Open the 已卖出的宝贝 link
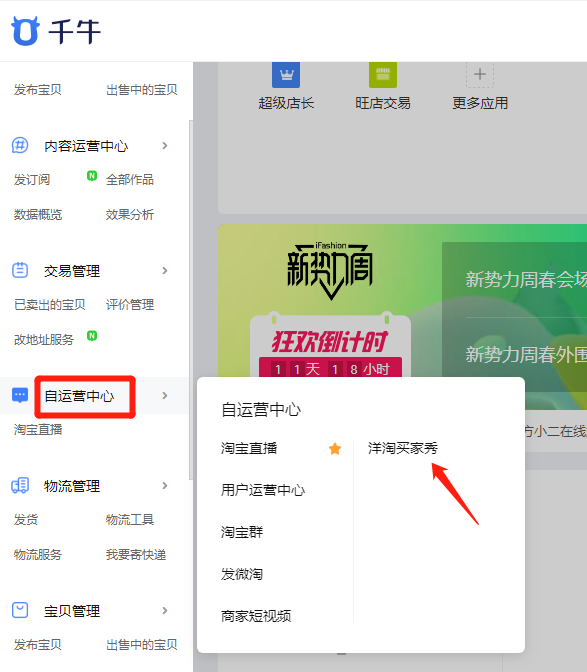Viewport: 587px width, 672px height. click(x=50, y=305)
